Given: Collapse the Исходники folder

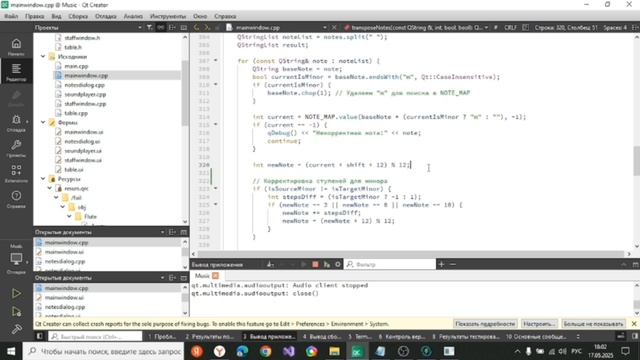Looking at the screenshot, I should tap(43, 56).
